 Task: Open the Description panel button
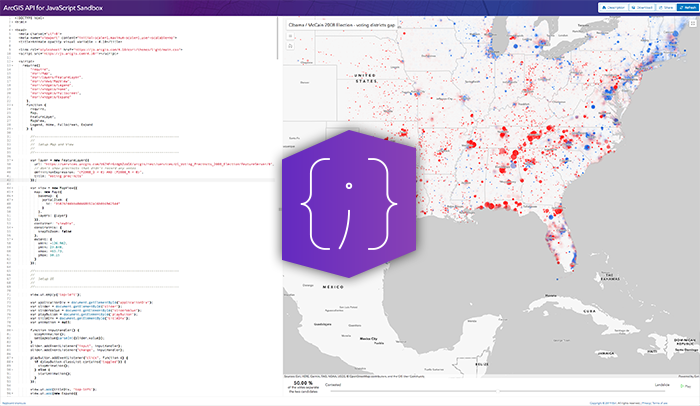coord(613,8)
